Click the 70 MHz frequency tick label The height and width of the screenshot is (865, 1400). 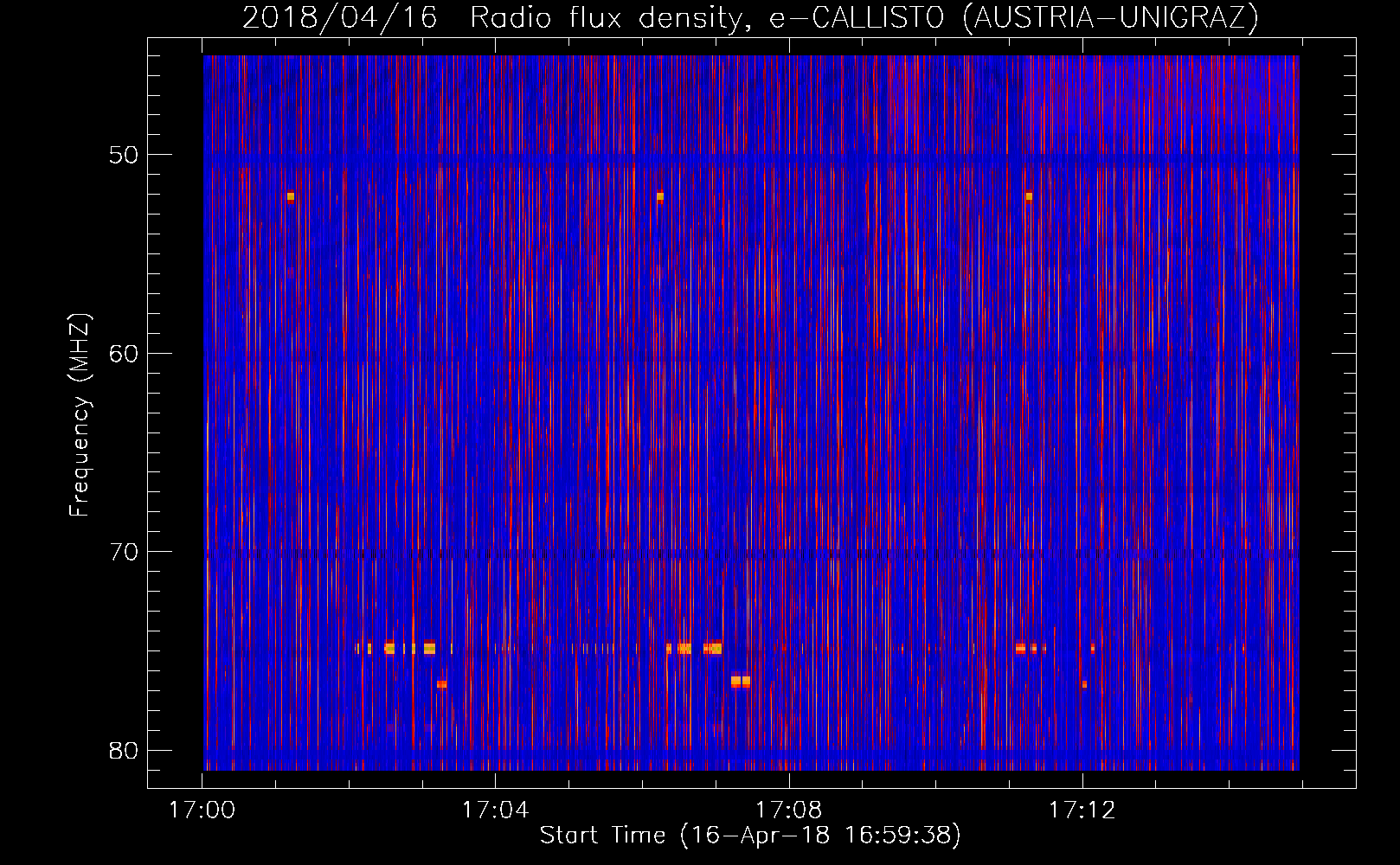pos(123,552)
